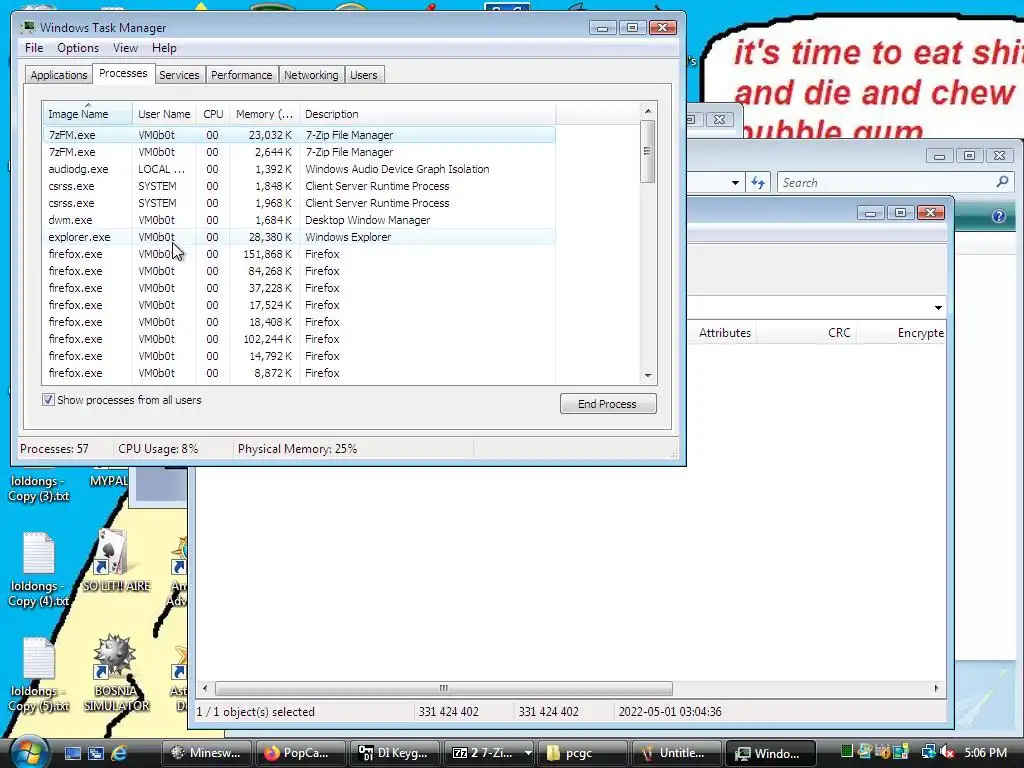Select the explorer.exe process row

pos(299,237)
